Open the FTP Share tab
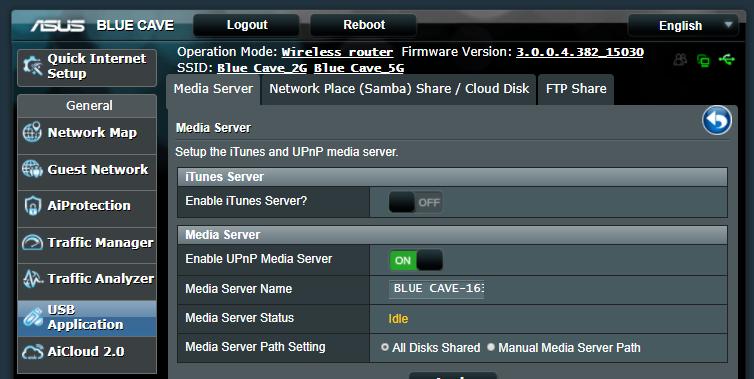 coord(576,89)
